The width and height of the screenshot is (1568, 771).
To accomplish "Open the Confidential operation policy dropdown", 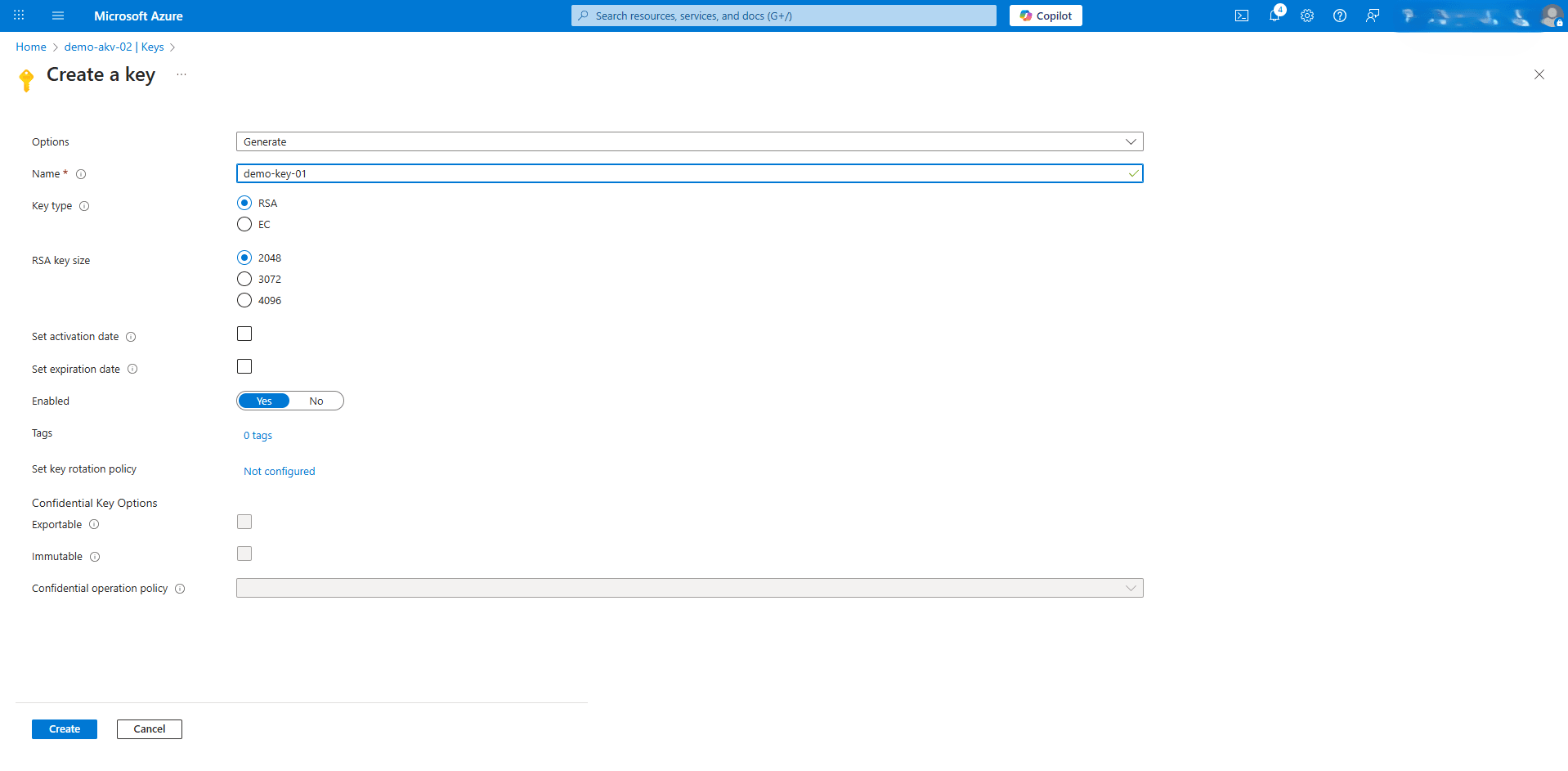I will tap(1131, 587).
